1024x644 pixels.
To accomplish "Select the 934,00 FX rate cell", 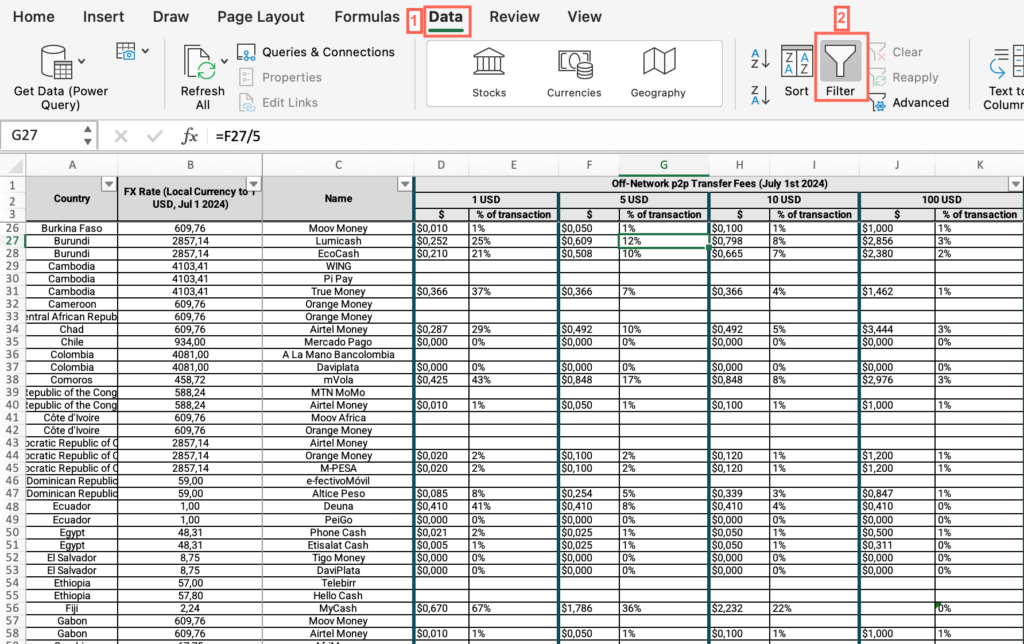I will (x=190, y=342).
